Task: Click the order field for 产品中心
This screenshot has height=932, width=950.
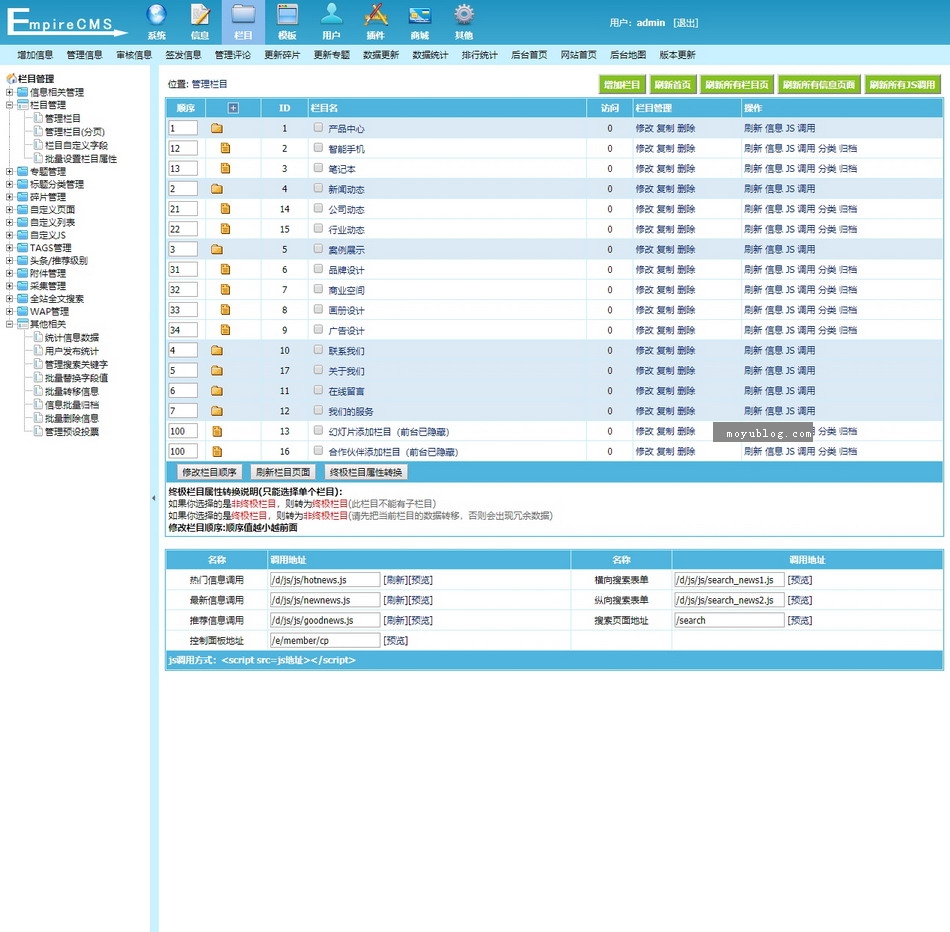Action: click(x=183, y=128)
